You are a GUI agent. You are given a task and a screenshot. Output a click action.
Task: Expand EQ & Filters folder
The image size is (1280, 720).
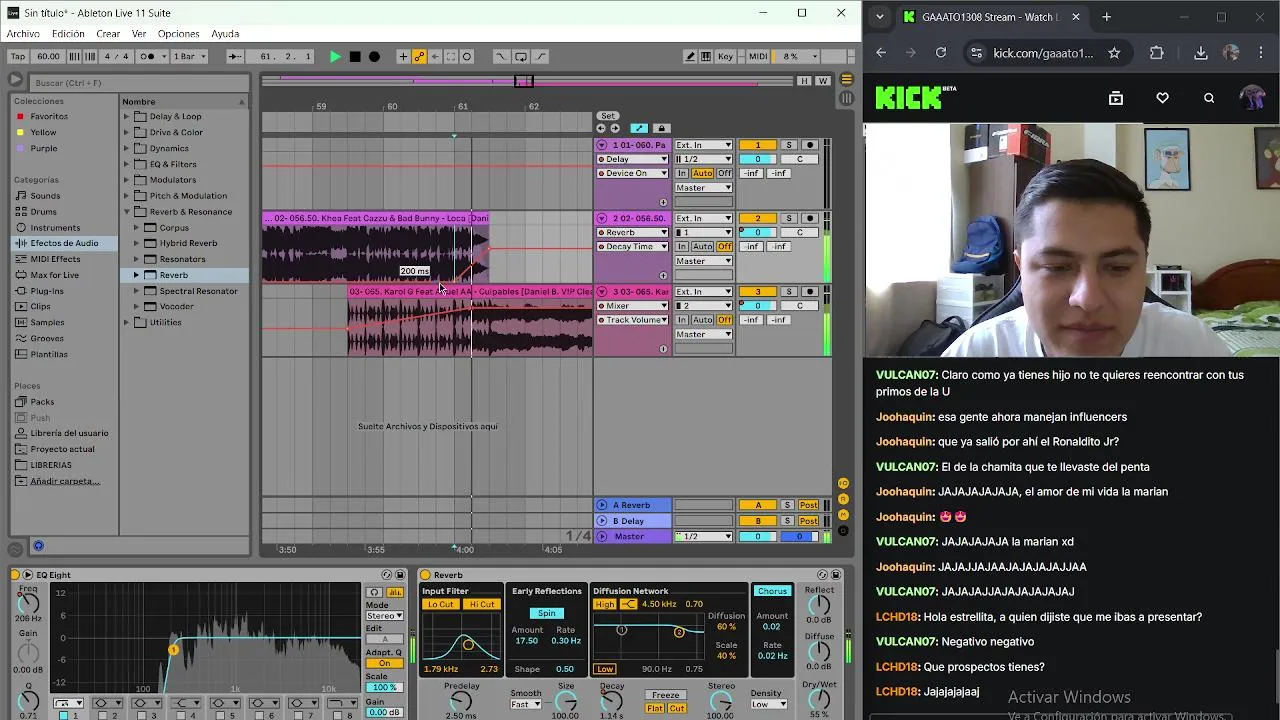pyautogui.click(x=127, y=164)
